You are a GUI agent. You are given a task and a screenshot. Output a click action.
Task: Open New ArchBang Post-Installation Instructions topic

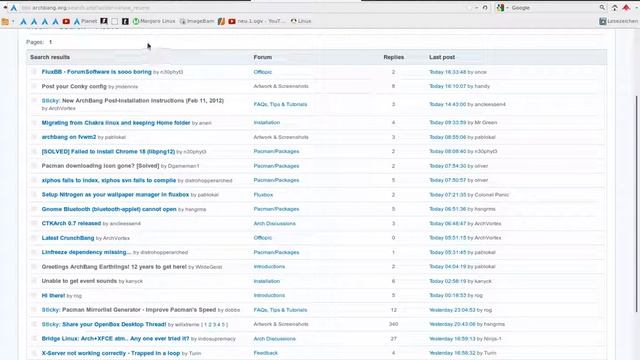pyautogui.click(x=143, y=100)
